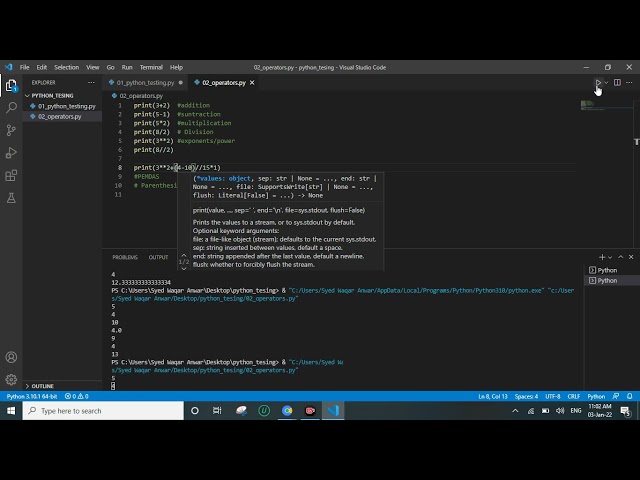Switch to 01_python_testing.py tab
Viewport: 640px width, 480px height.
(145, 82)
